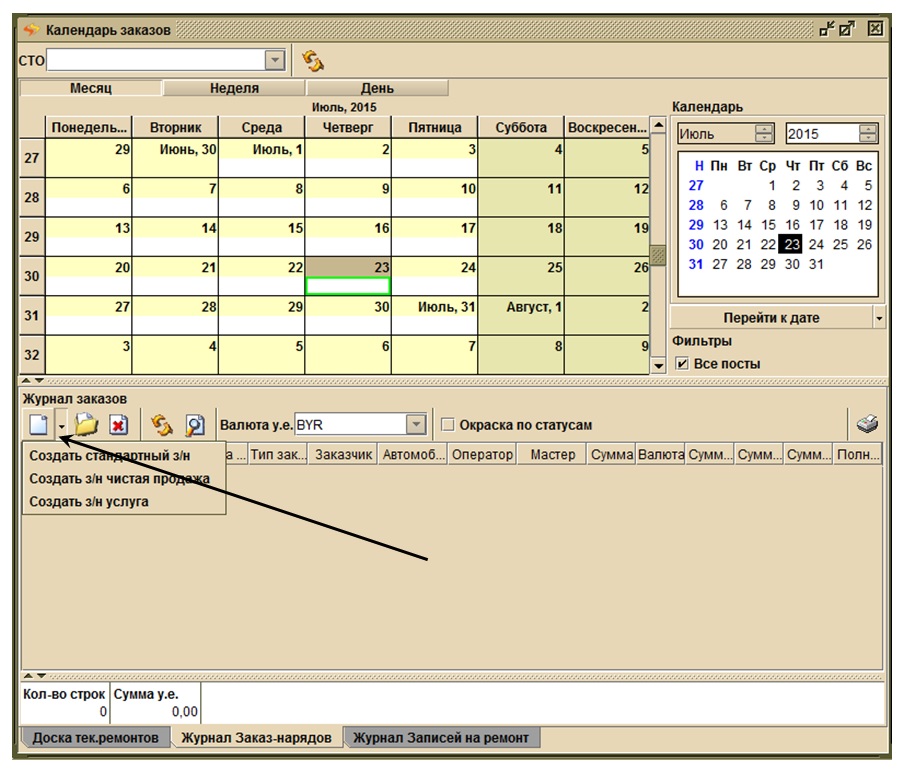This screenshot has height=773, width=907.
Task: Click the Сумма column header
Action: pyautogui.click(x=611, y=455)
